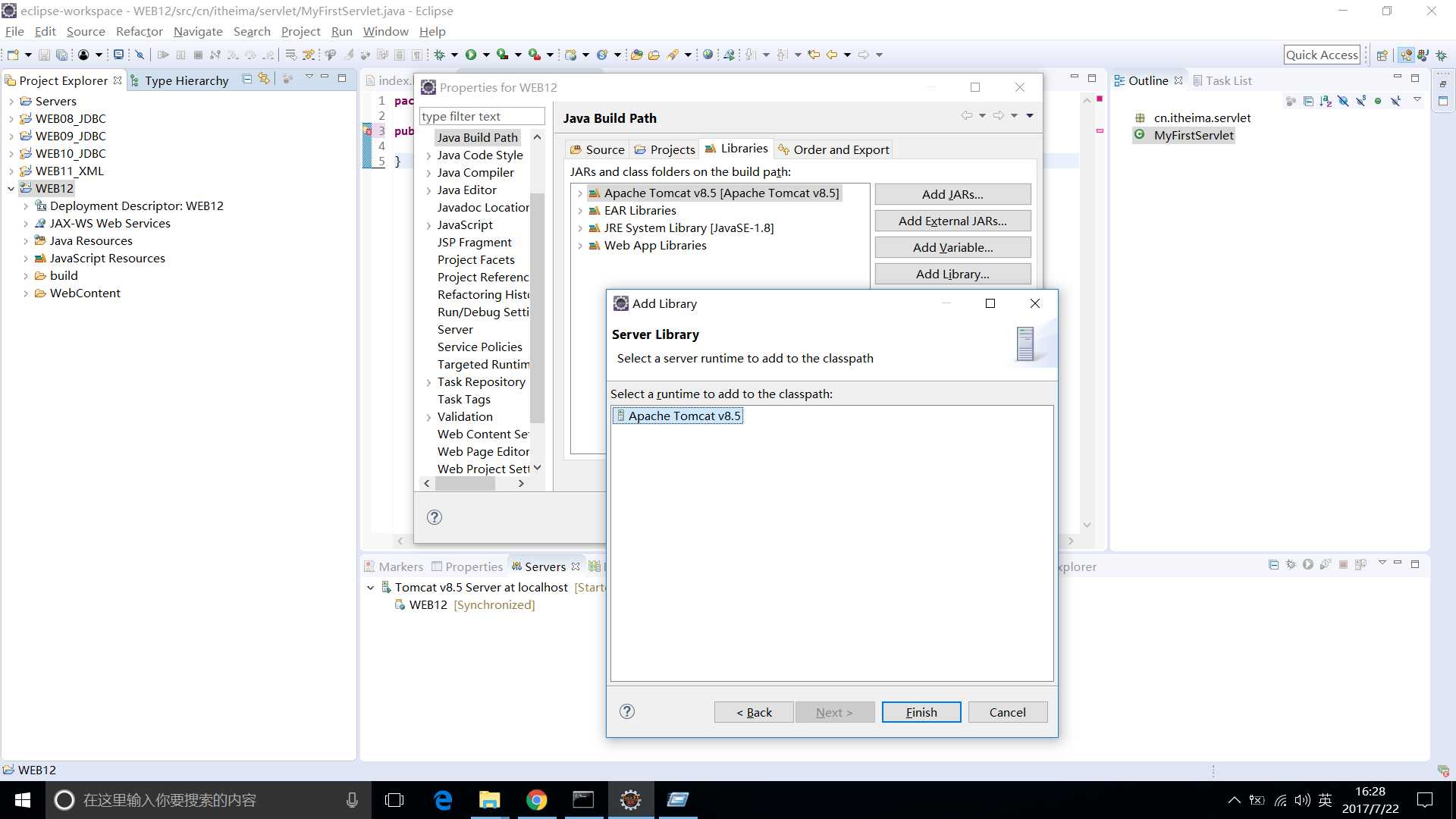Start the server from Servers view toolbar
This screenshot has width=1456, height=819.
(x=1308, y=565)
